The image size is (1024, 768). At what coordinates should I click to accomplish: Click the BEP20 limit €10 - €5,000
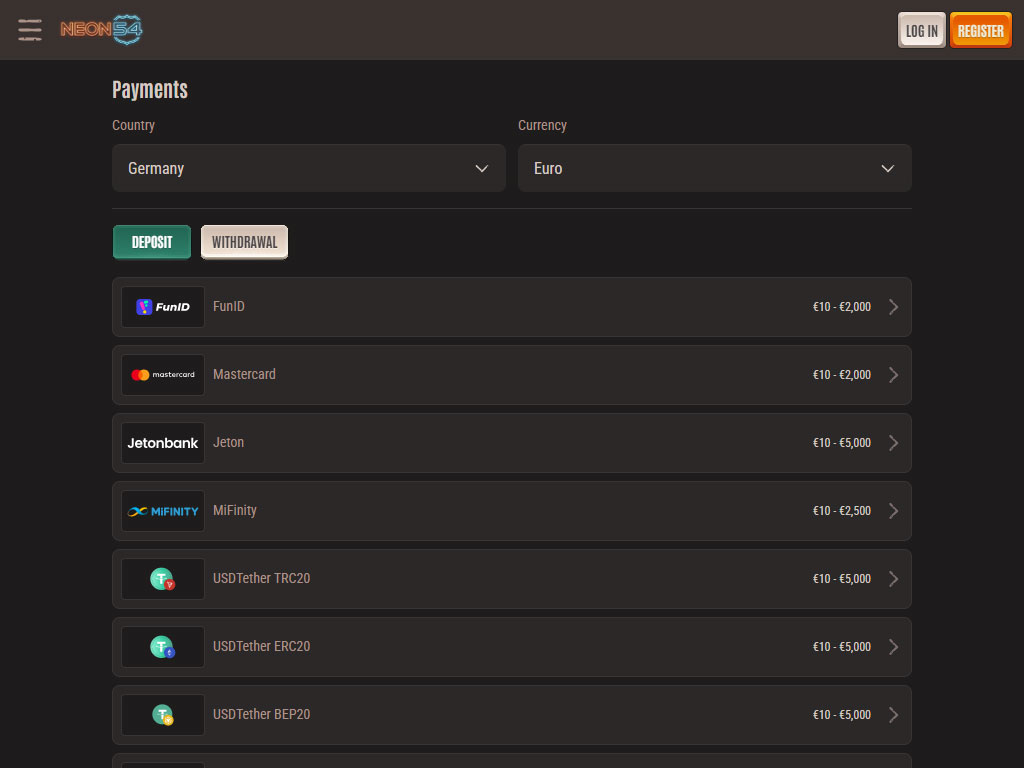pos(842,714)
